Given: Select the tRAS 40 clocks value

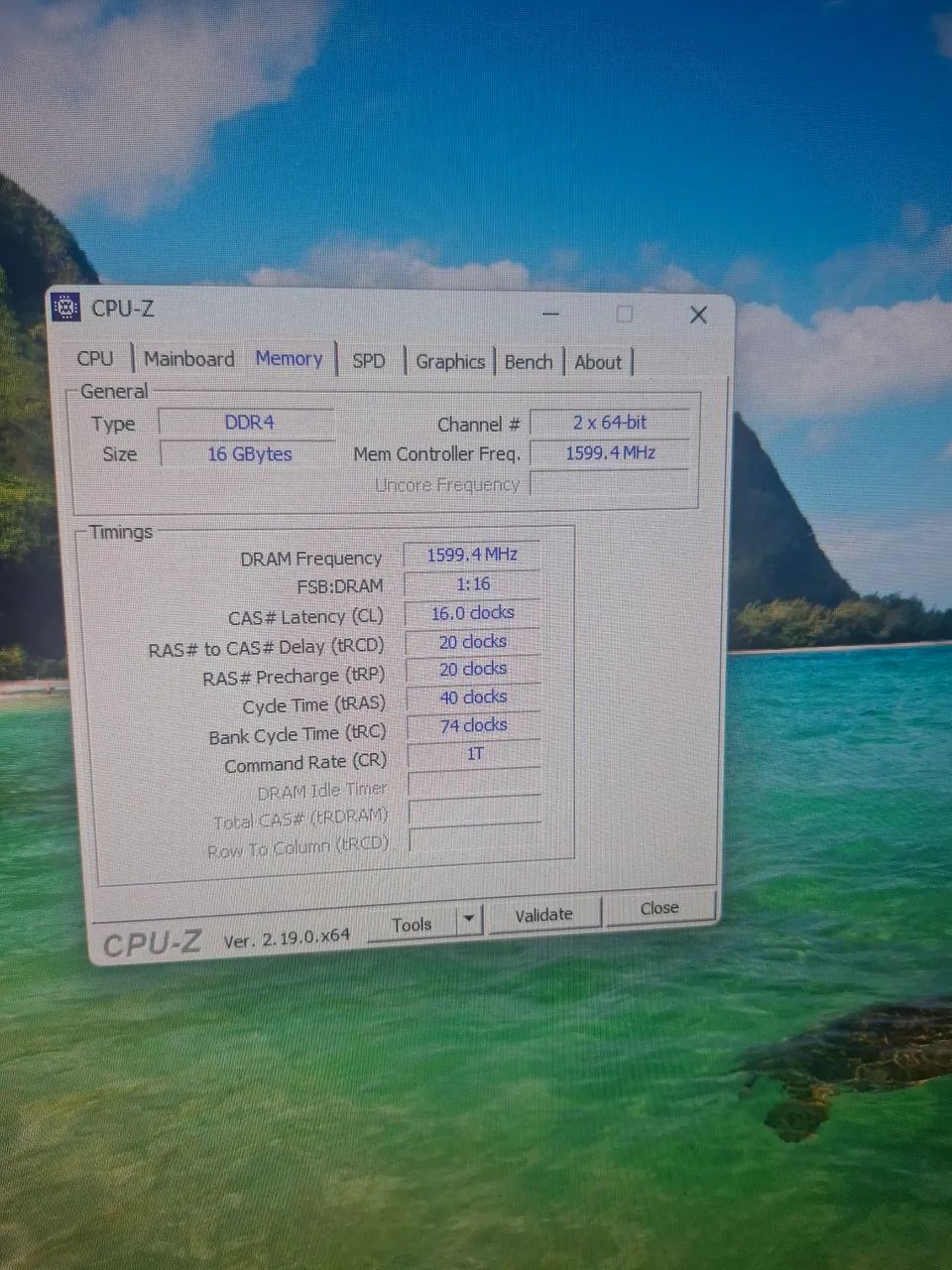Looking at the screenshot, I should point(473,698).
